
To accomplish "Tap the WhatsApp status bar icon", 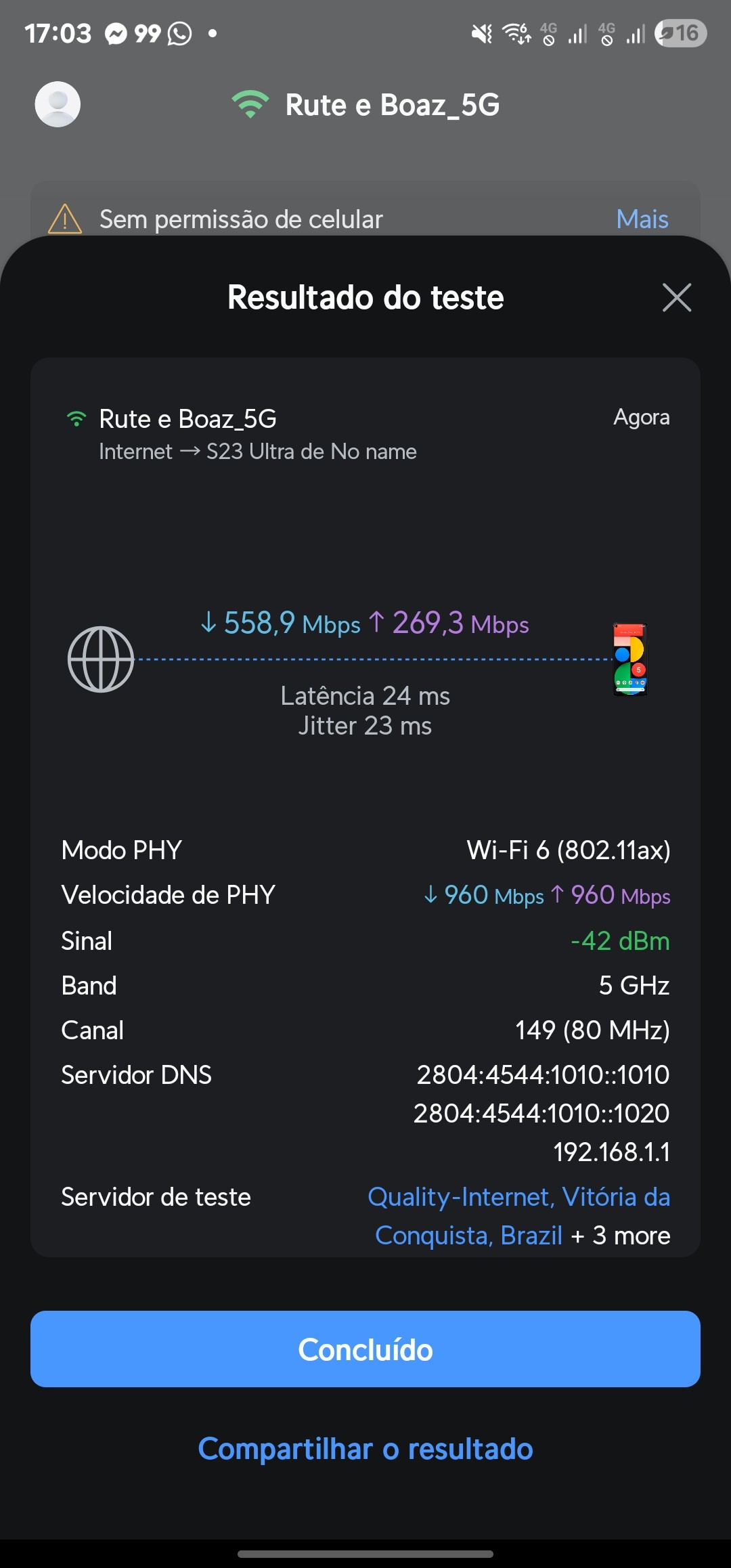I will click(180, 33).
